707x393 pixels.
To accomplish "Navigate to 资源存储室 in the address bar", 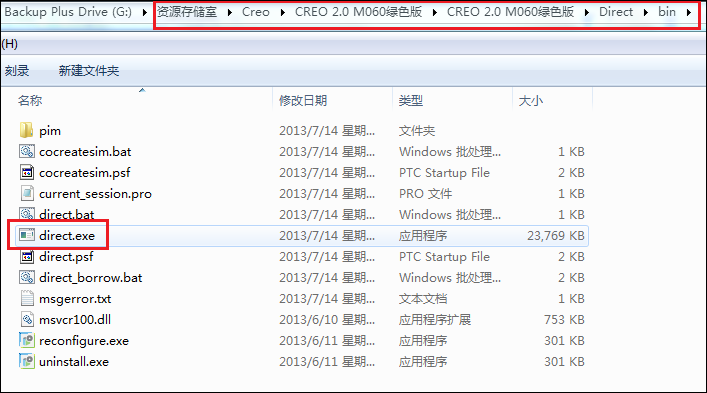I will [187, 12].
